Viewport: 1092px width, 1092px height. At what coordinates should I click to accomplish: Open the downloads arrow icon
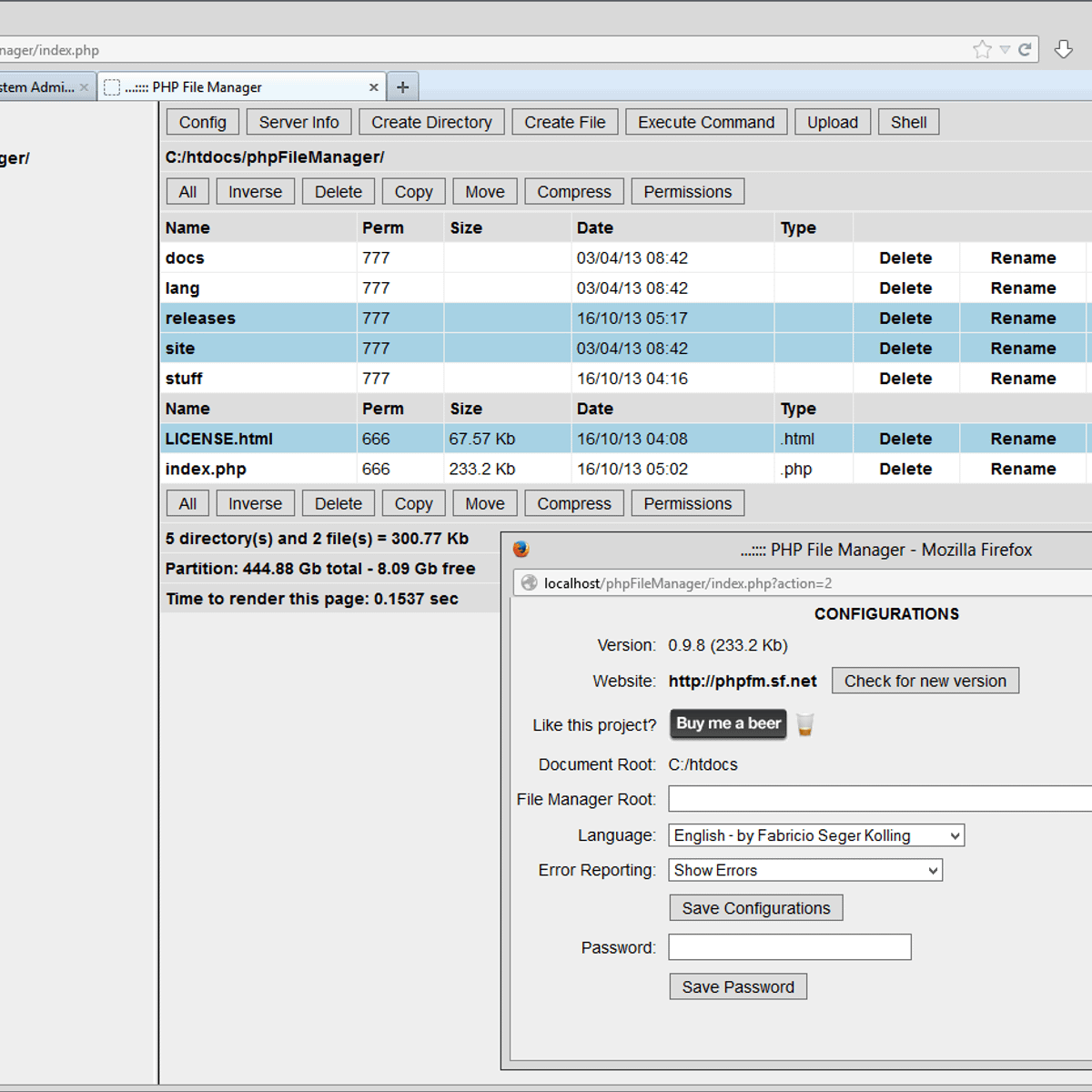[1063, 49]
